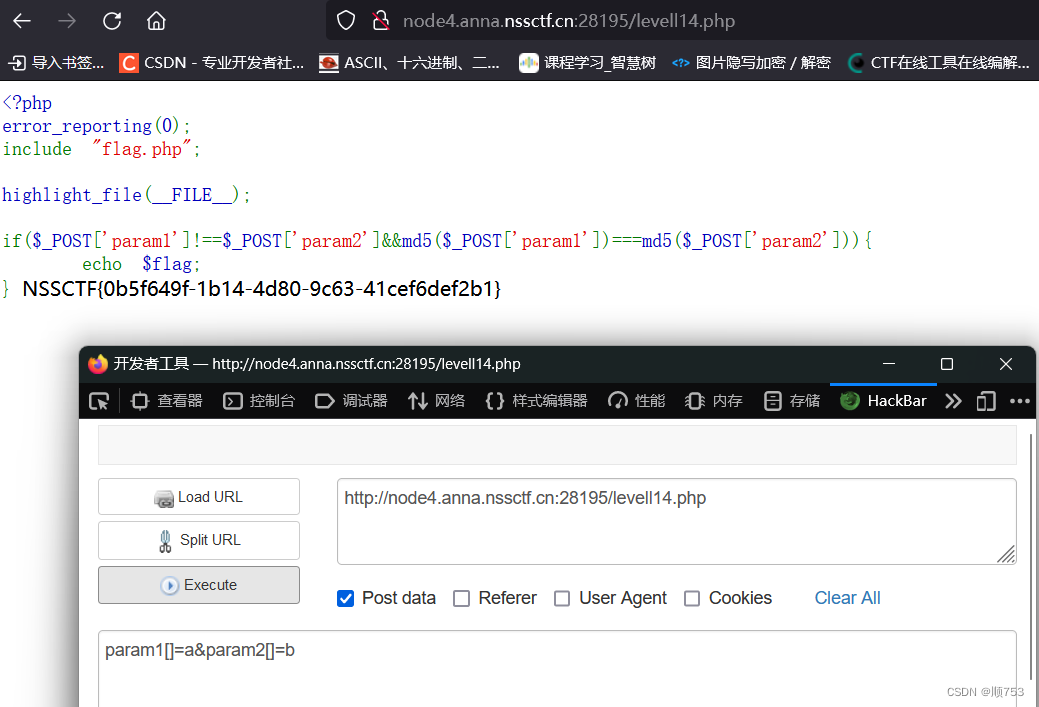Switch to the 网络 network tab
Viewport: 1039px width, 707px height.
click(437, 401)
